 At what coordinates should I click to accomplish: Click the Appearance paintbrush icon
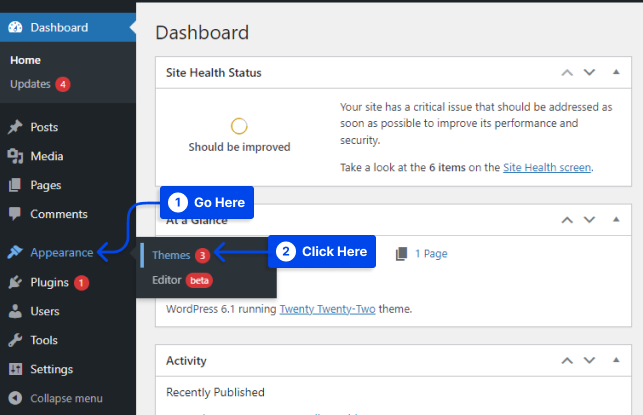[x=15, y=252]
